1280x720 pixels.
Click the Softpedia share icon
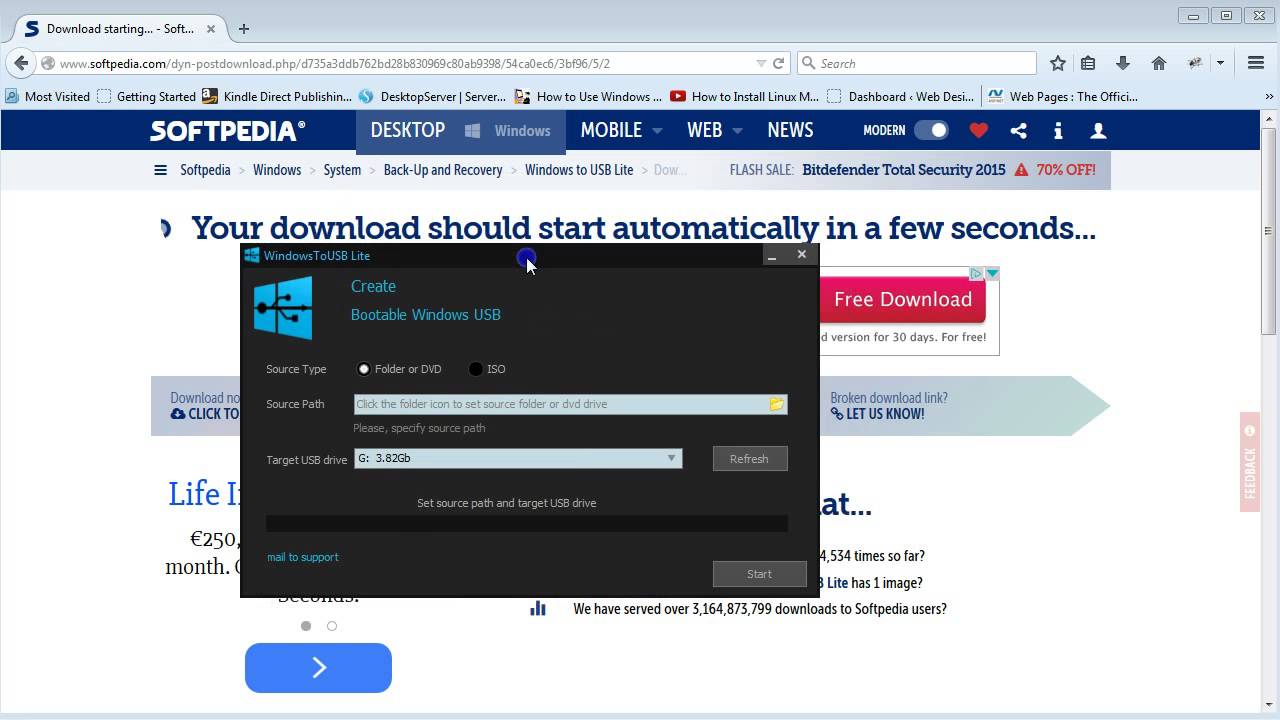point(1018,131)
